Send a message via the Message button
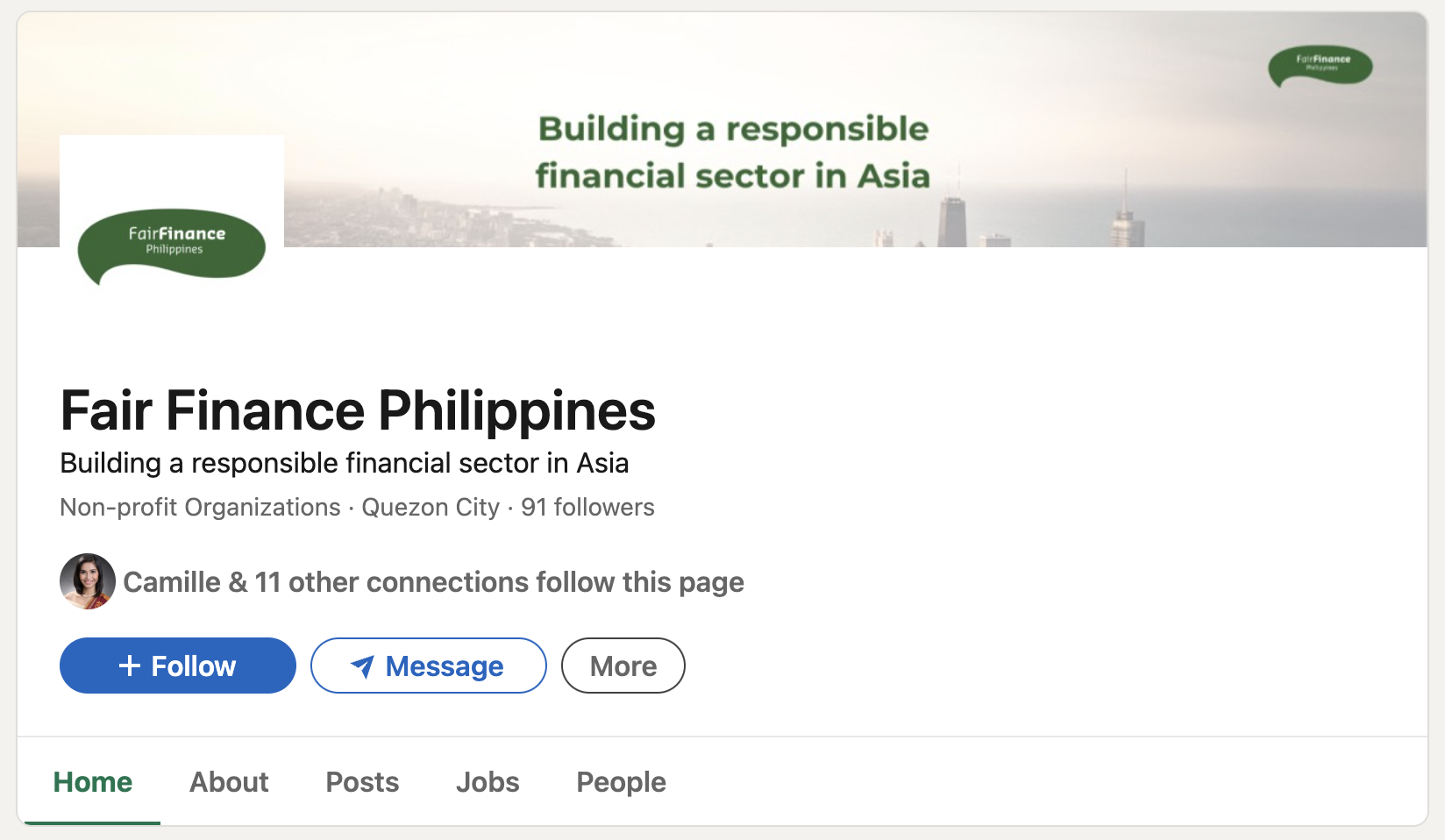The width and height of the screenshot is (1445, 840). click(429, 666)
